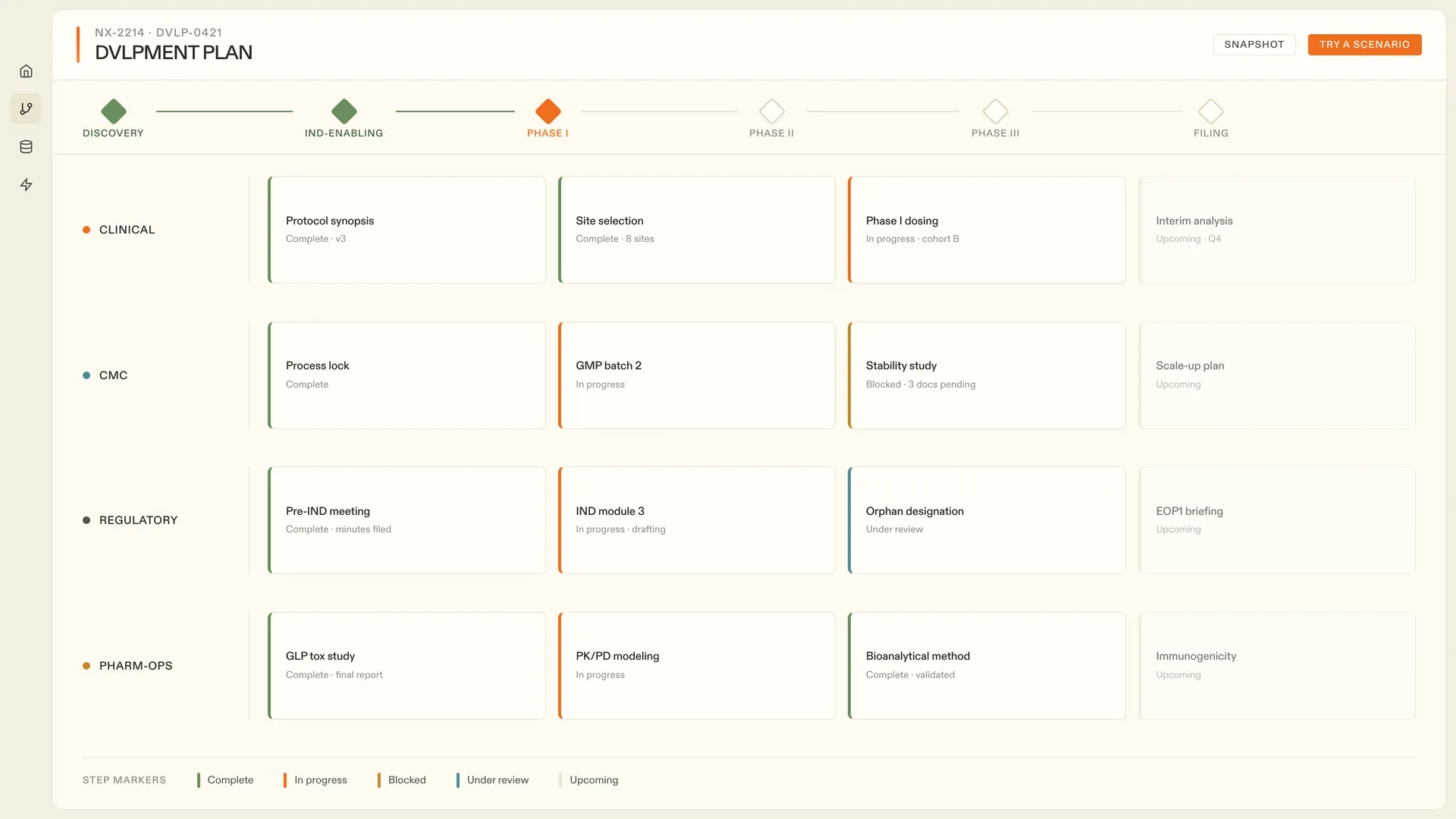Open the GMP batch 2 card
The height and width of the screenshot is (819, 1456).
[697, 375]
